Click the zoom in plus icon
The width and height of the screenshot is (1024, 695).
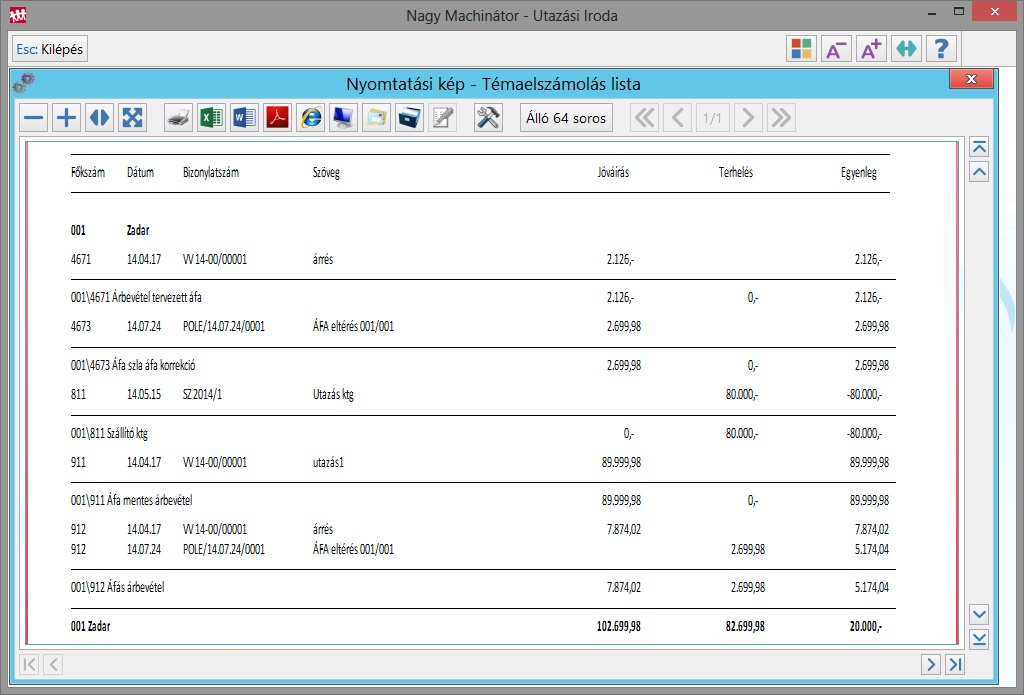point(66,118)
